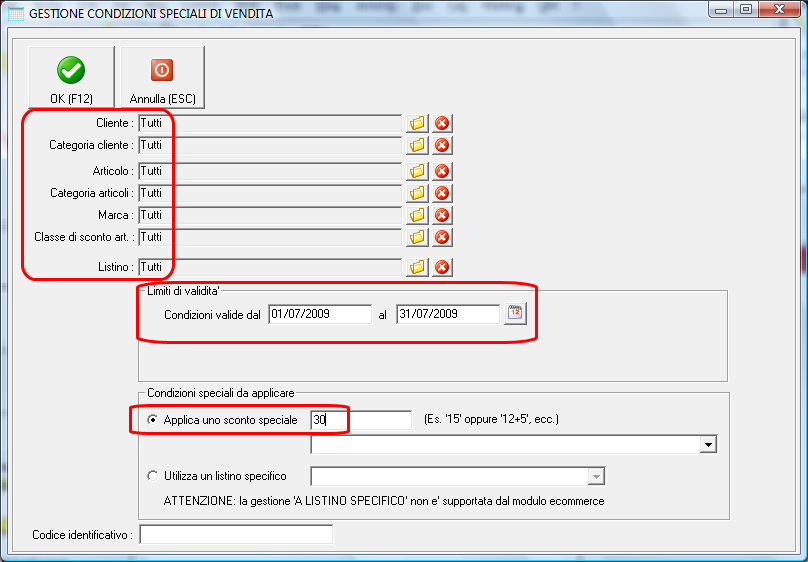Viewport: 808px width, 562px height.
Task: Click the Categoria articoli field showing Tutti
Action: pos(270,194)
